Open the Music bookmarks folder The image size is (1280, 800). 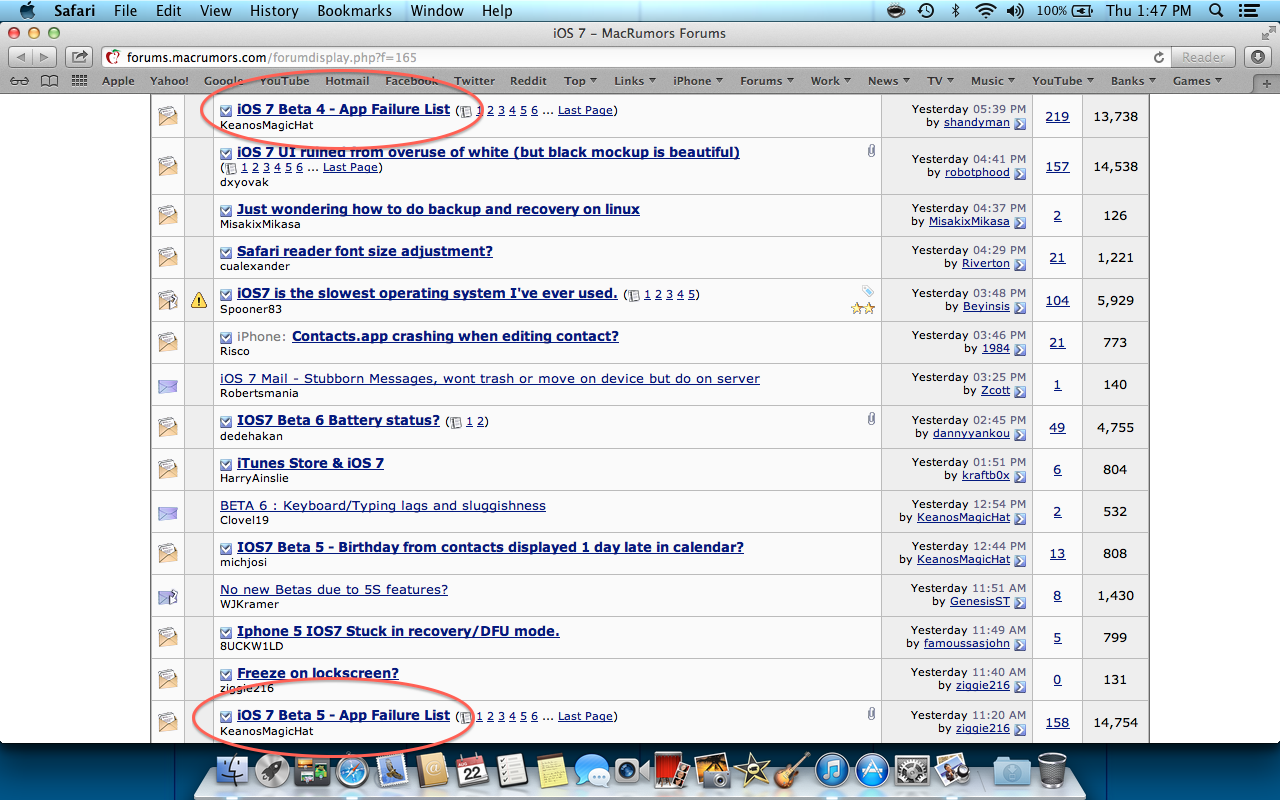[993, 81]
